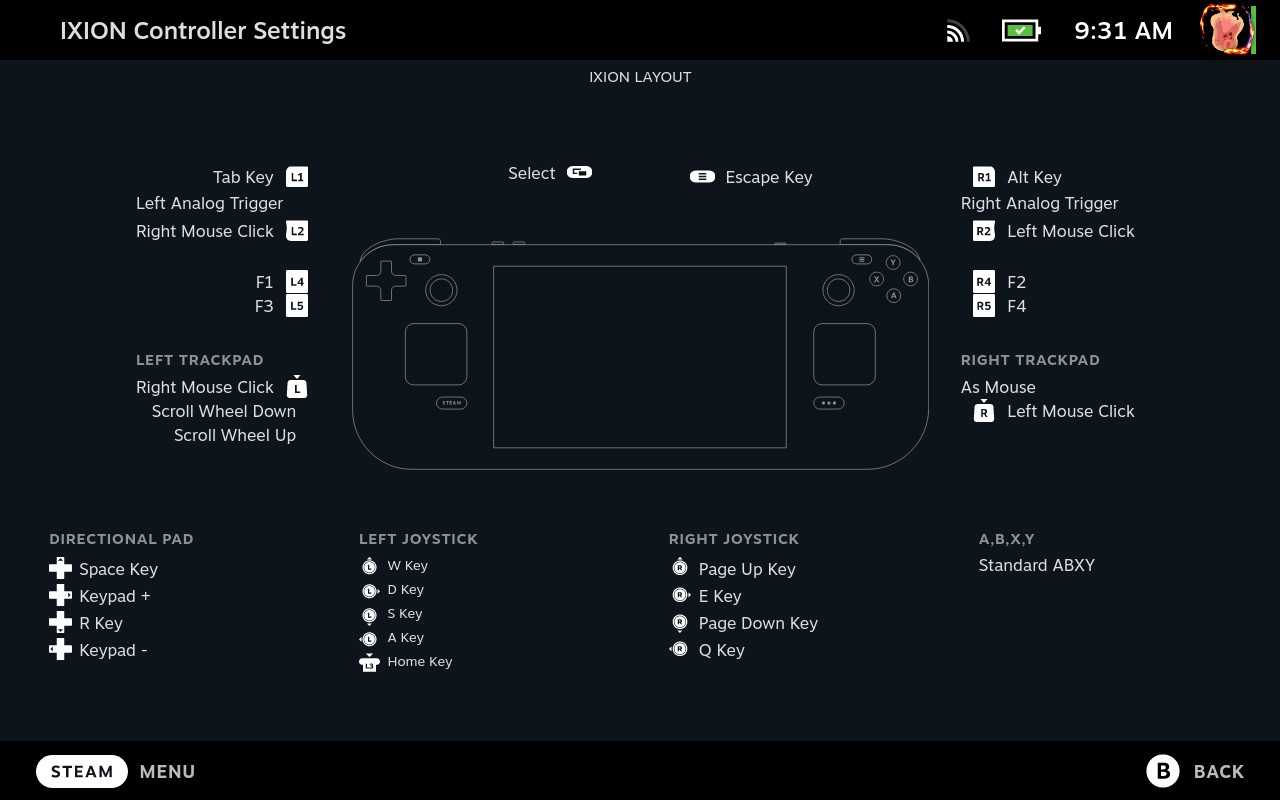This screenshot has width=1280, height=800.
Task: Open the user avatar in the top bar
Action: point(1227,29)
